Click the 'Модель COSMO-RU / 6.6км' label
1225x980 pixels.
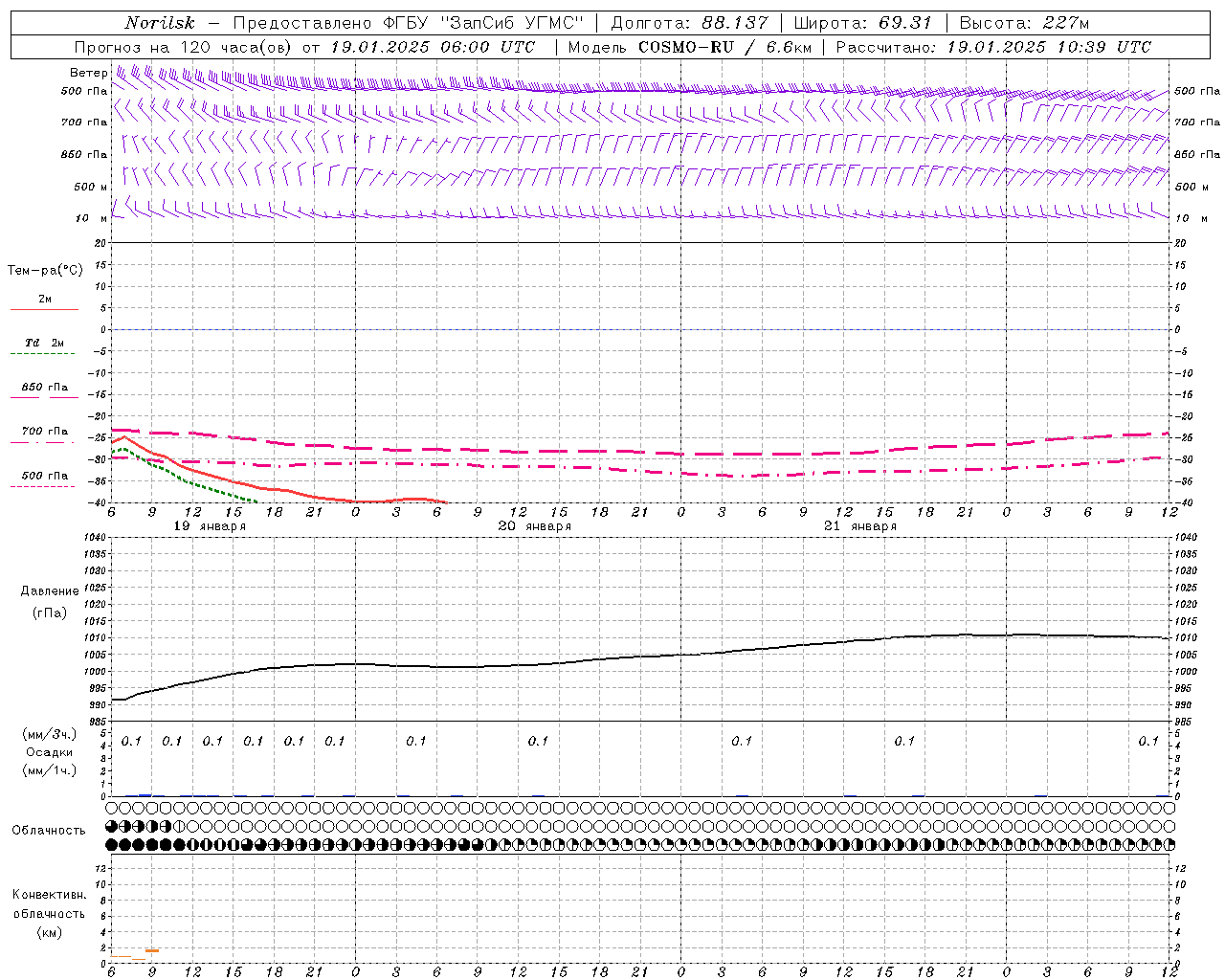[690, 47]
